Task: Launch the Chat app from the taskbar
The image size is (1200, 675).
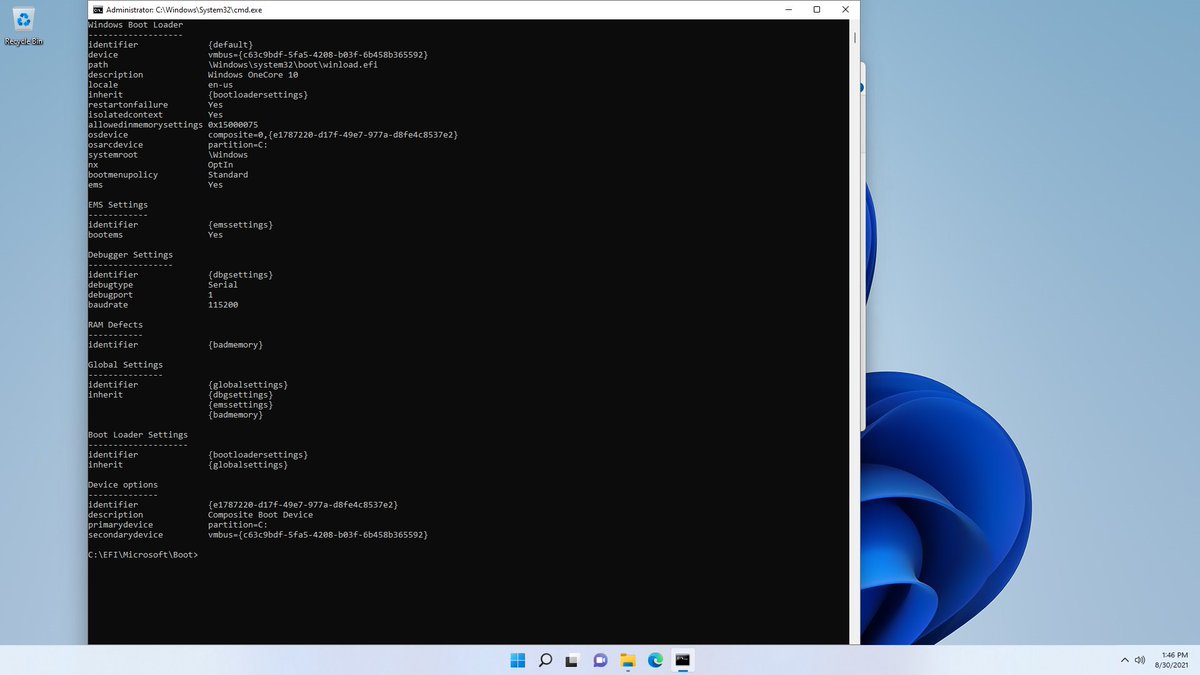Action: 601,660
